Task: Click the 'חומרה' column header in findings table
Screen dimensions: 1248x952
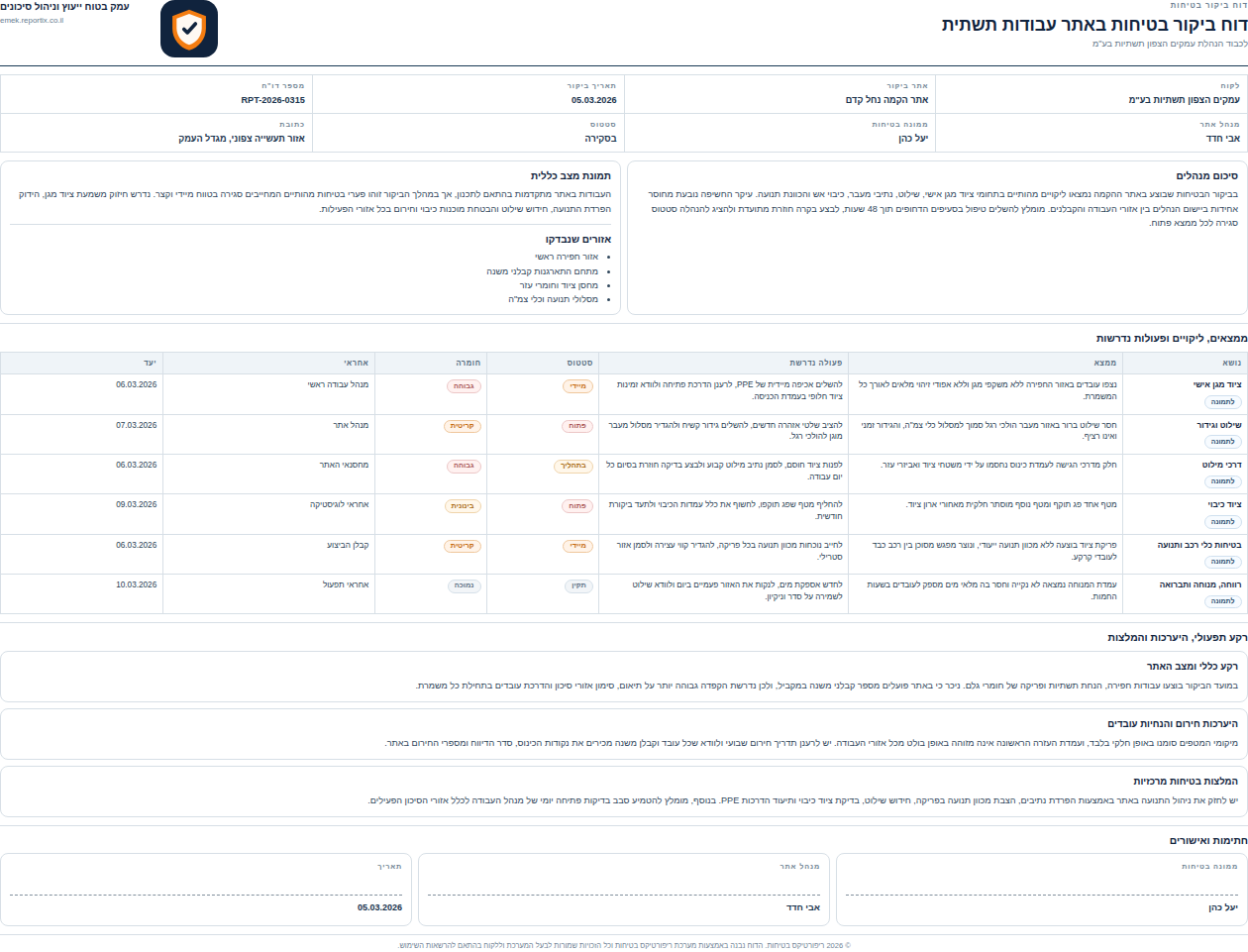Action: point(468,364)
